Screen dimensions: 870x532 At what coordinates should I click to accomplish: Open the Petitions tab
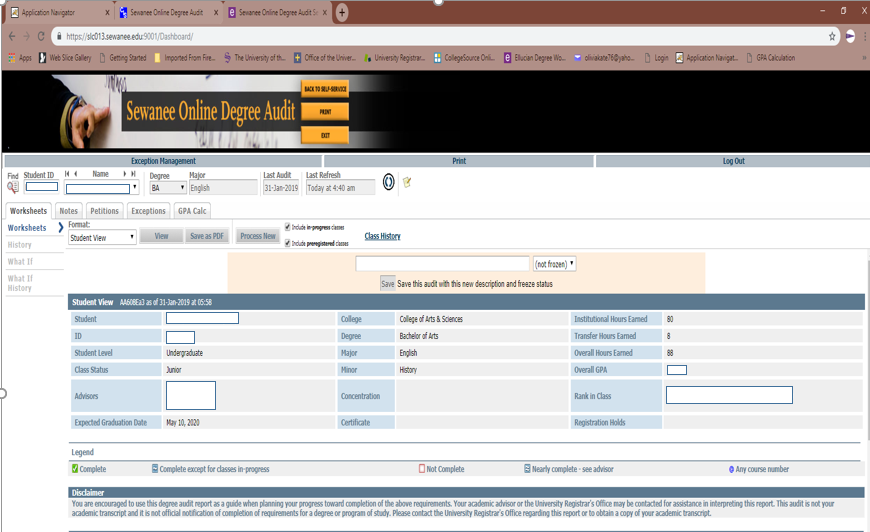tap(104, 211)
